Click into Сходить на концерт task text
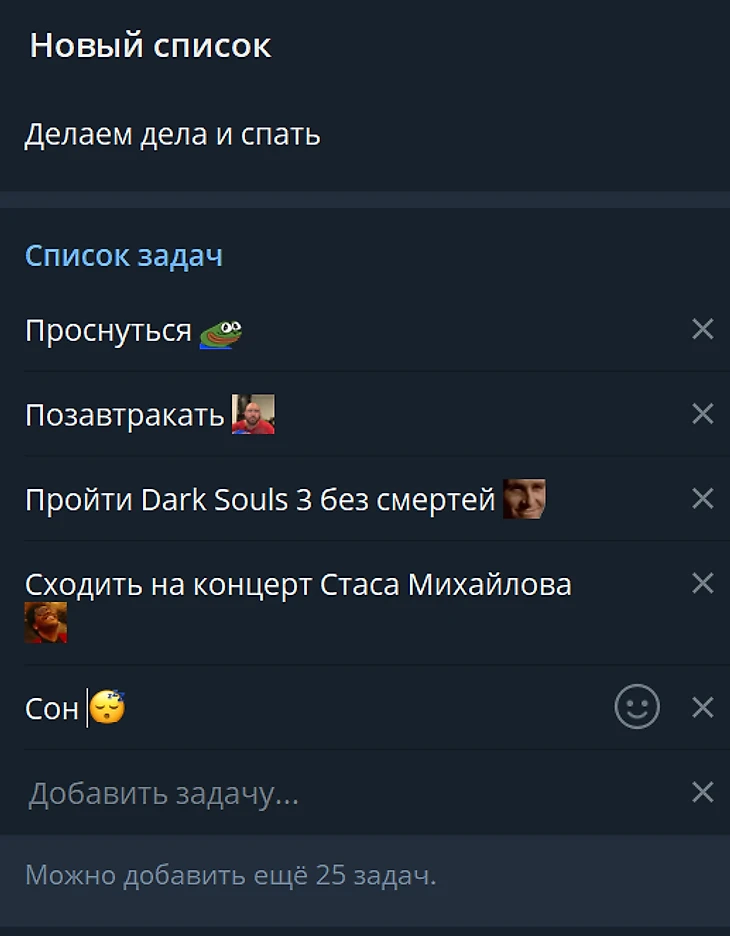 click(298, 584)
